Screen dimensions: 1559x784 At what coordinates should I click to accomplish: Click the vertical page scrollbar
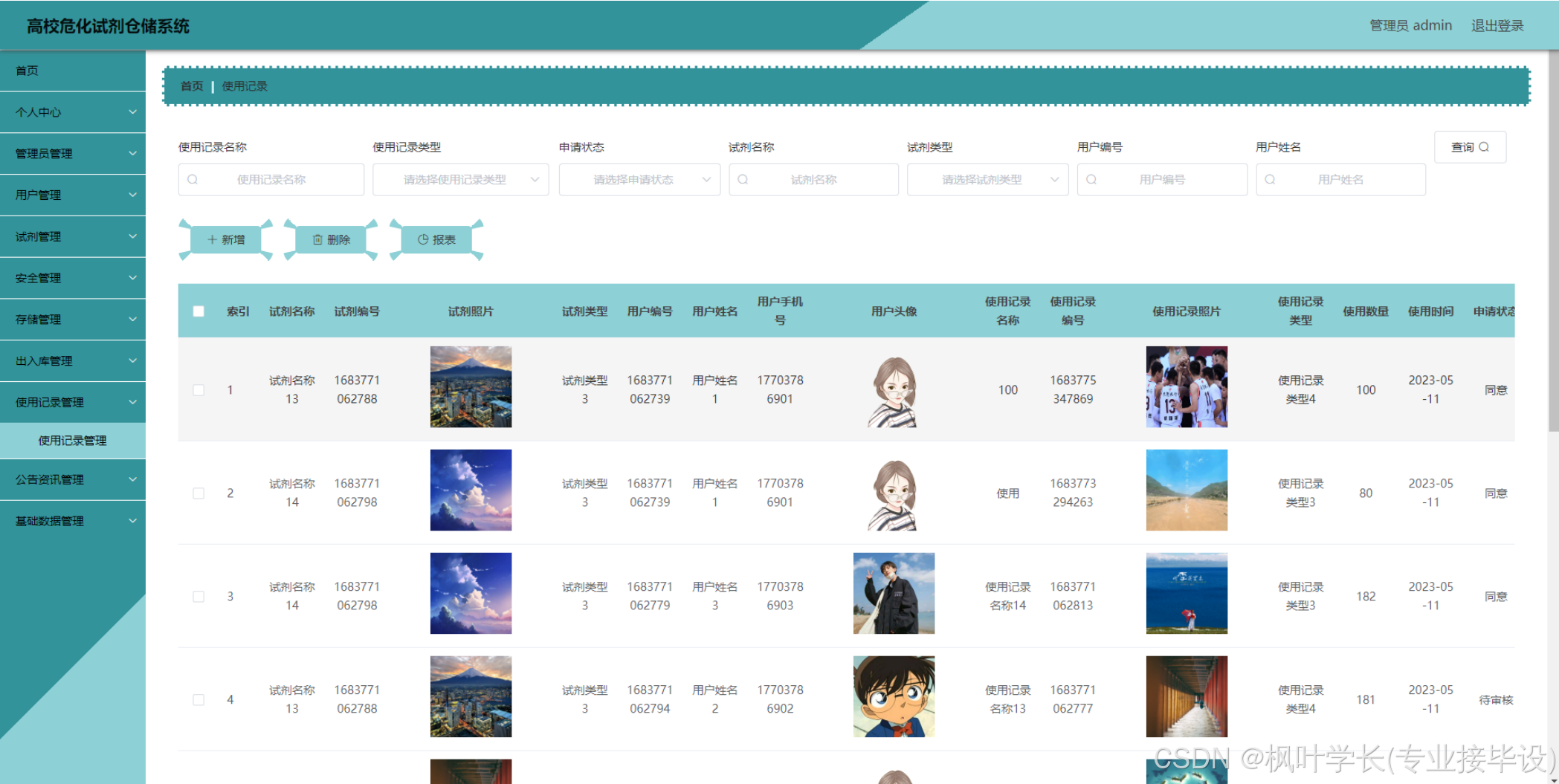pos(1553,242)
